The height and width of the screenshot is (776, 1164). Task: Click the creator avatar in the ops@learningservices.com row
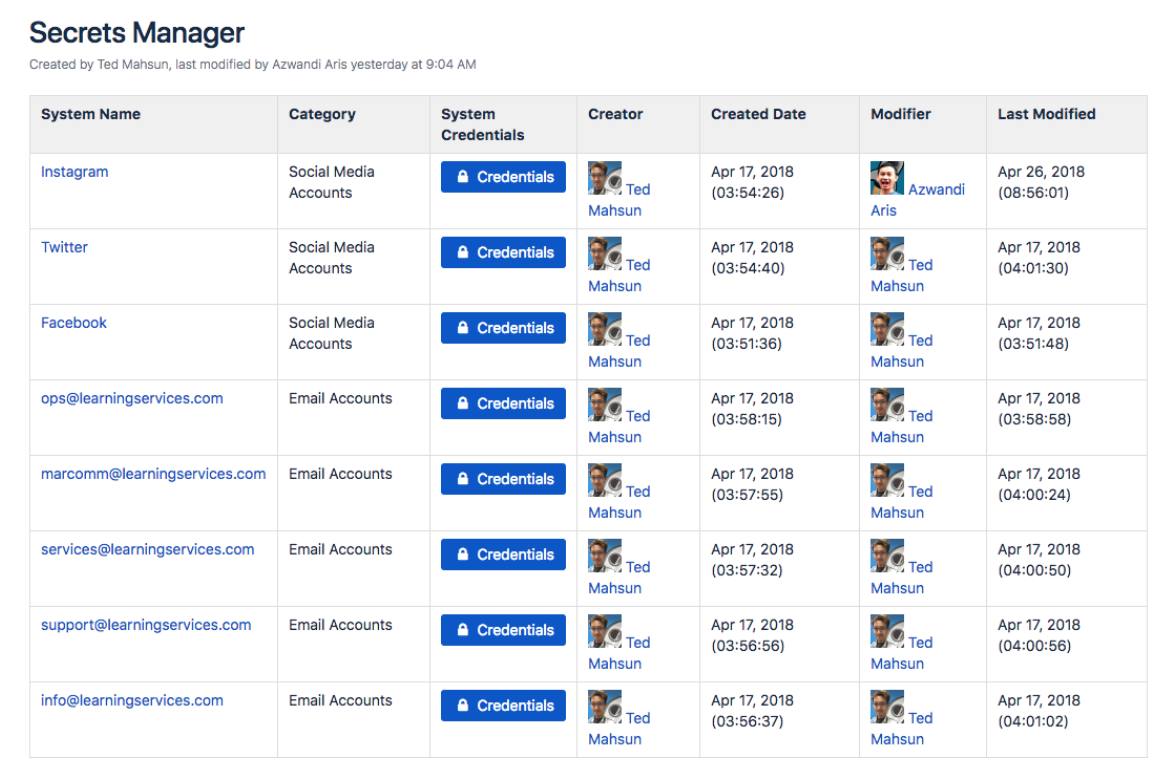coord(604,405)
